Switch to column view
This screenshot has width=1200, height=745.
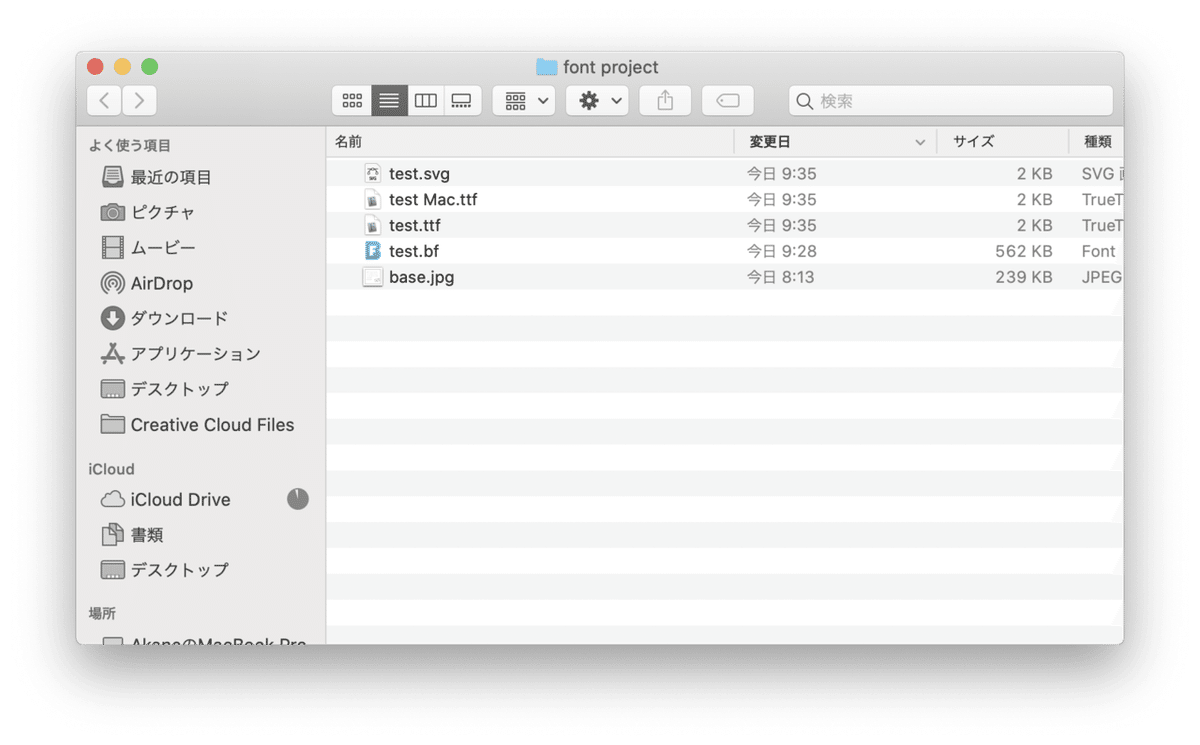coord(425,100)
